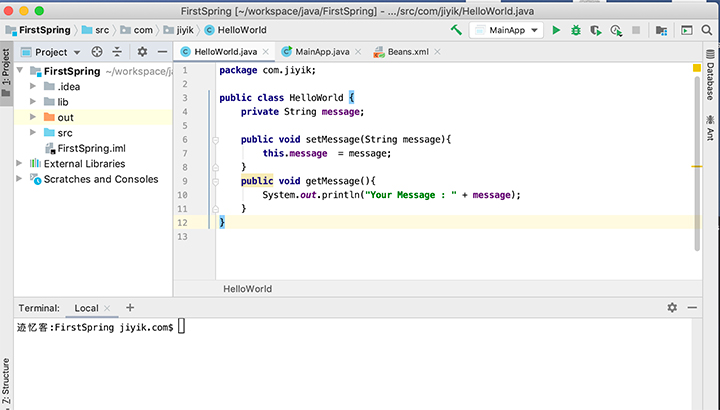
Task: Click the editor vertical scrollbar
Action: click(x=697, y=163)
